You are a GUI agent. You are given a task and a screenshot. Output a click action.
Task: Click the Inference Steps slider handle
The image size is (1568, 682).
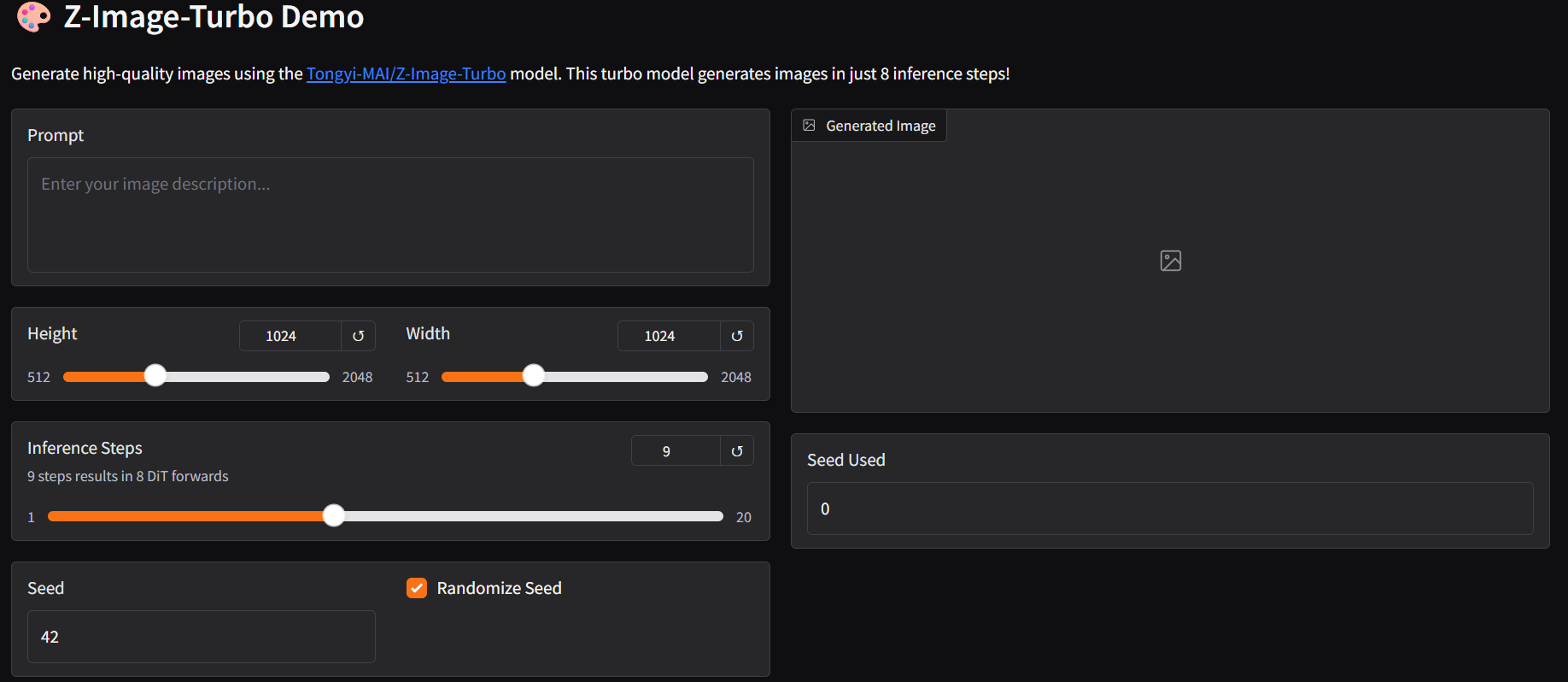pos(334,515)
